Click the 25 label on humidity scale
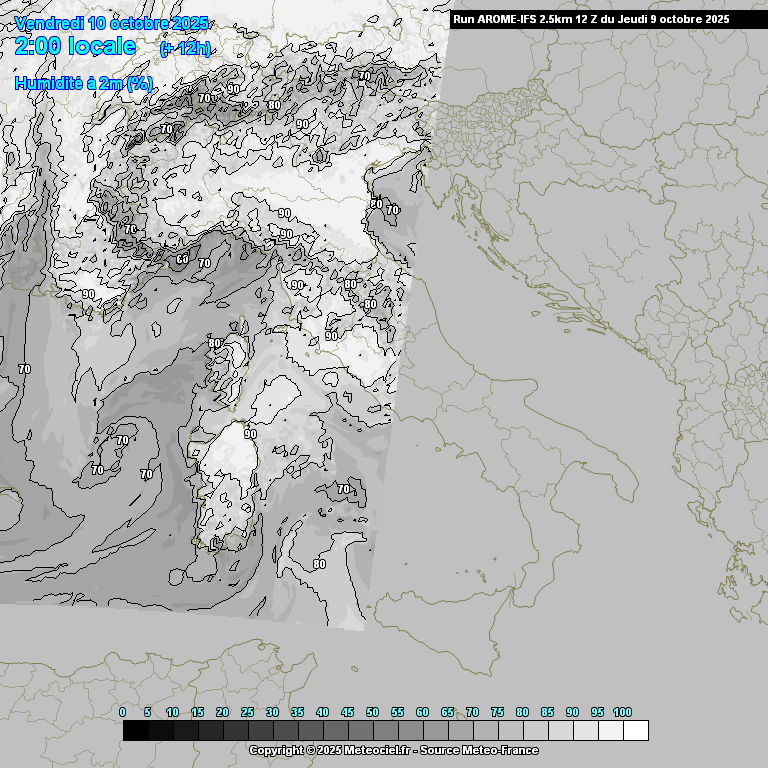Image resolution: width=768 pixels, height=768 pixels. (247, 712)
